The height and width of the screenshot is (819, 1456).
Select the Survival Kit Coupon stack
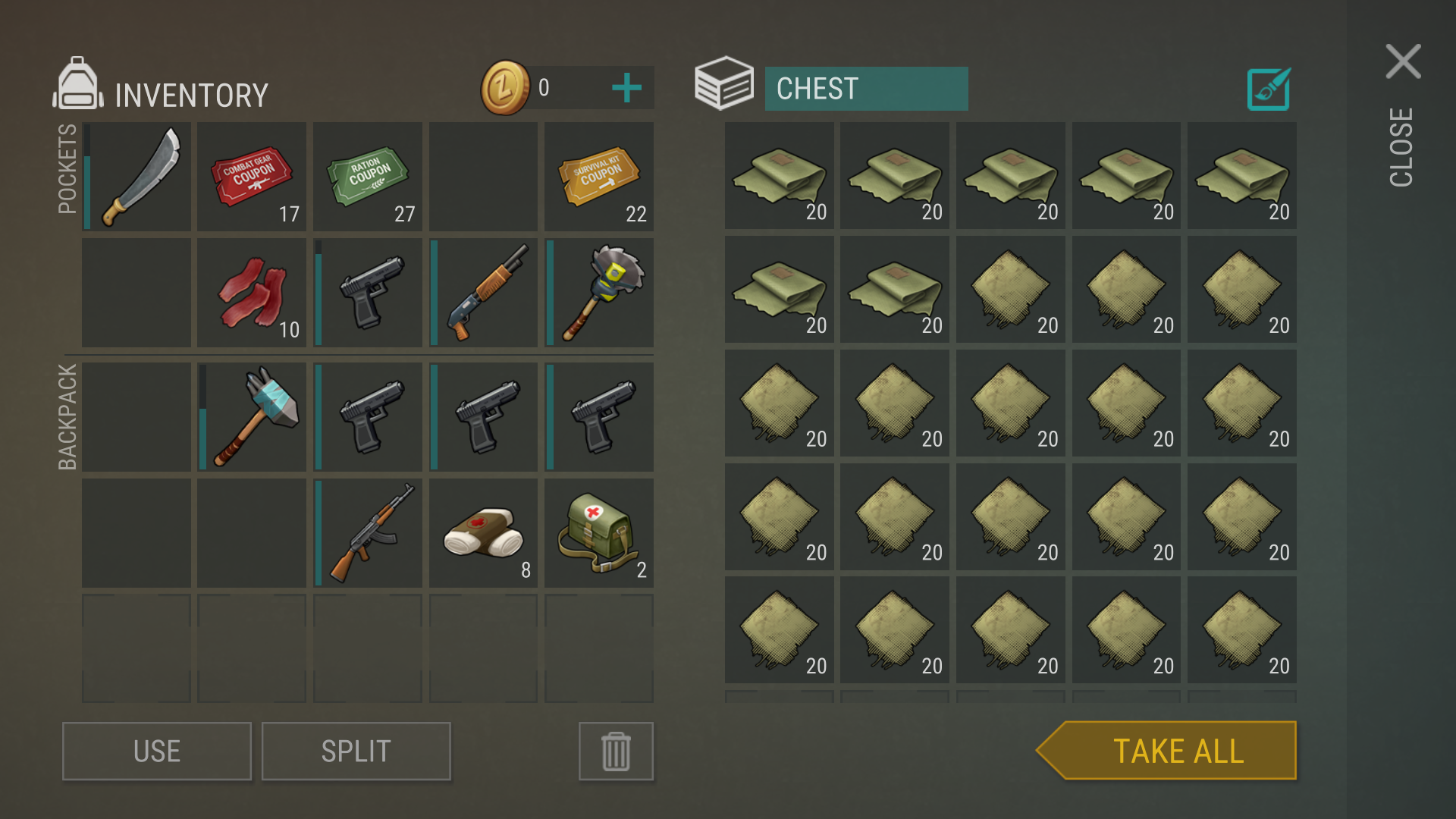click(599, 177)
